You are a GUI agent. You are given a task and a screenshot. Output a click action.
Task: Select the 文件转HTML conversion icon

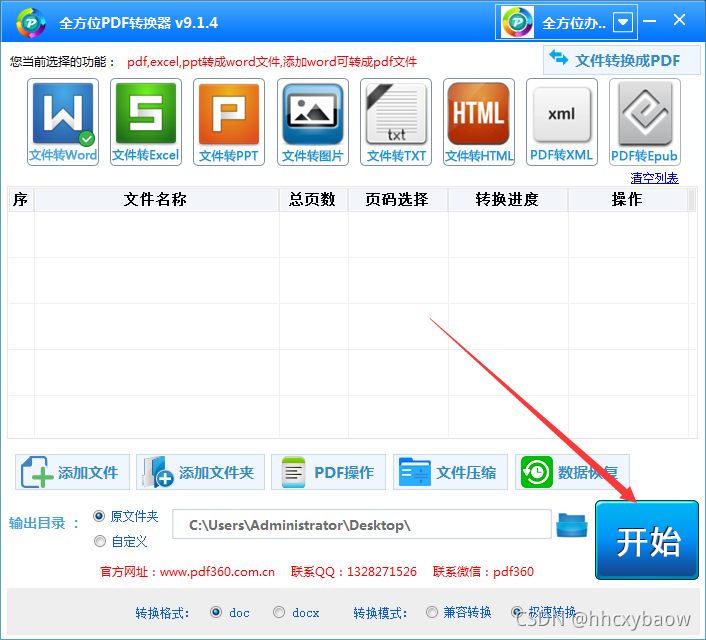pos(479,122)
